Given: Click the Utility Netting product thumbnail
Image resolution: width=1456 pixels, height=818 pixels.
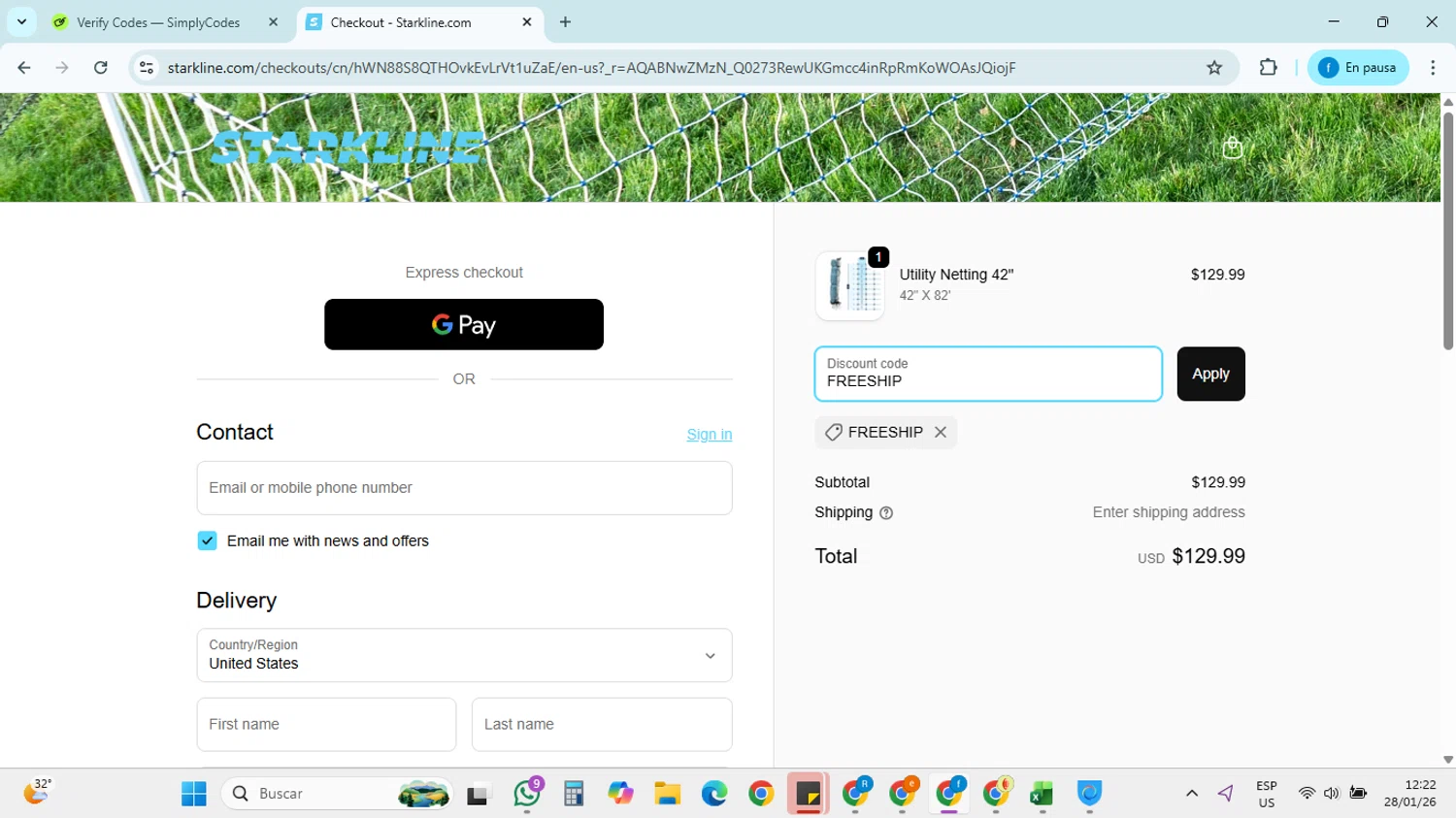Looking at the screenshot, I should coord(849,285).
